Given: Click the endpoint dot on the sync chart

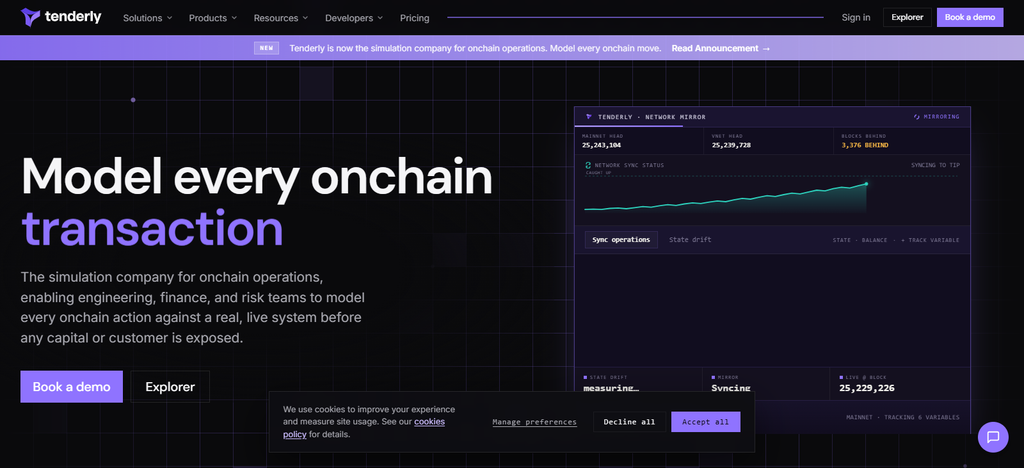Looking at the screenshot, I should coord(867,184).
